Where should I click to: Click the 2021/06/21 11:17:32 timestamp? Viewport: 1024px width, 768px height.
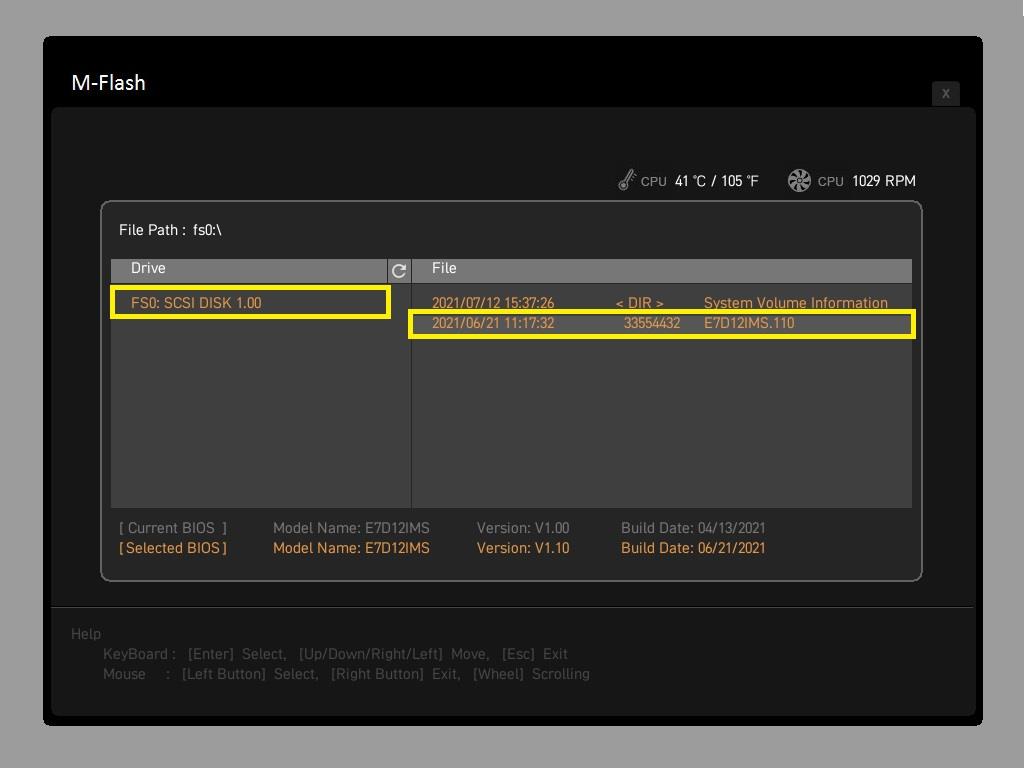click(493, 323)
